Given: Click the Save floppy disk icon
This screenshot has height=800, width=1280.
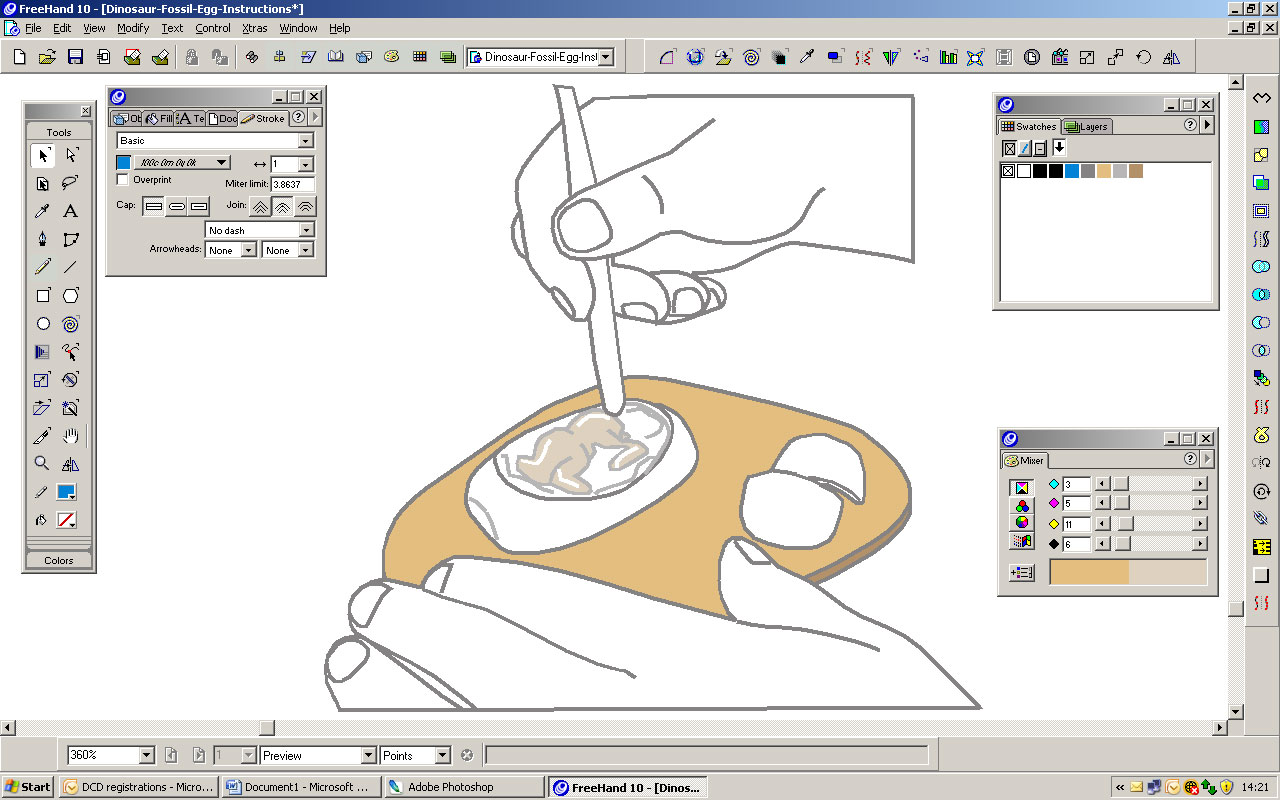Looking at the screenshot, I should pyautogui.click(x=75, y=57).
